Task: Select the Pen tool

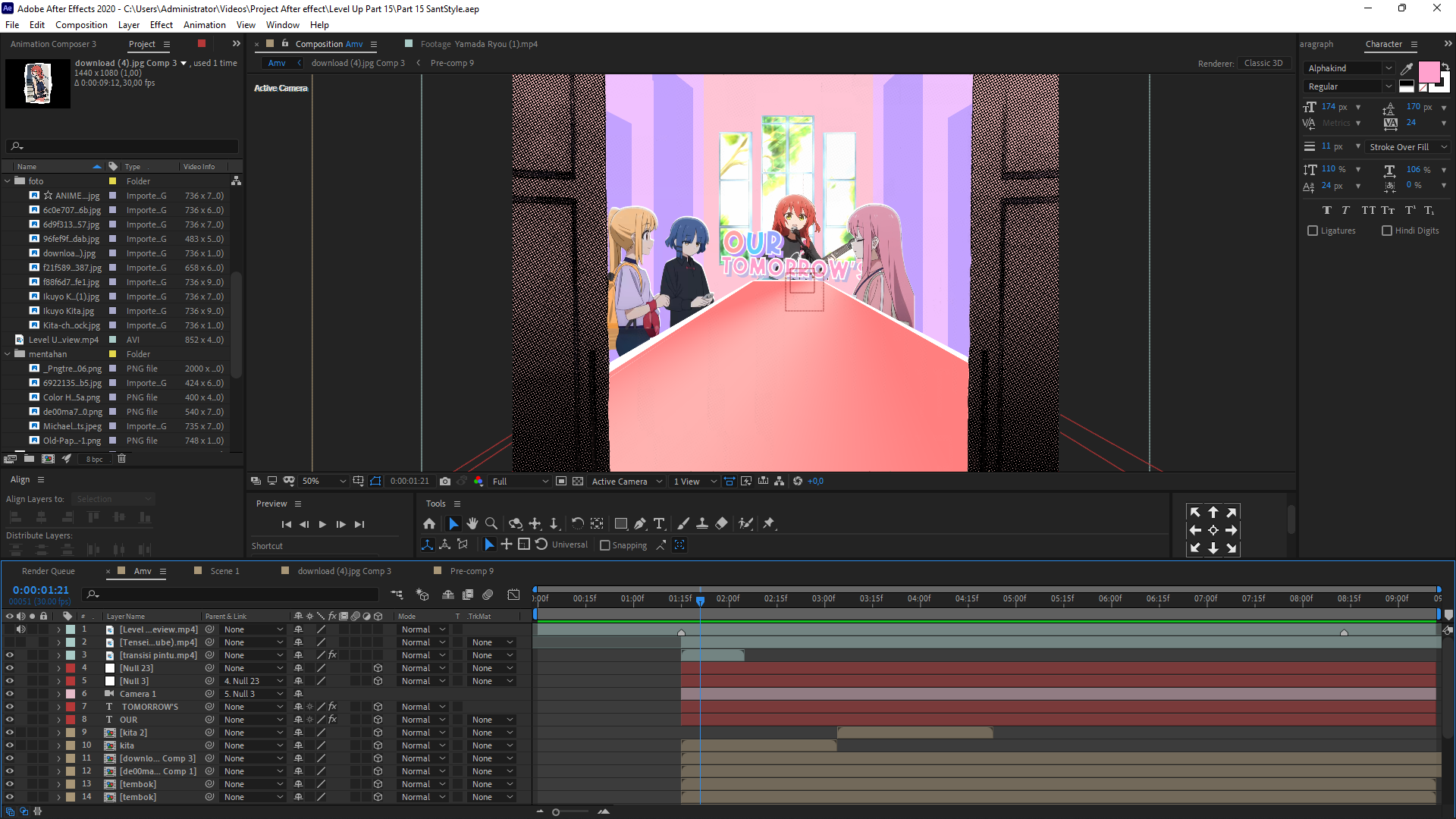Action: click(640, 523)
